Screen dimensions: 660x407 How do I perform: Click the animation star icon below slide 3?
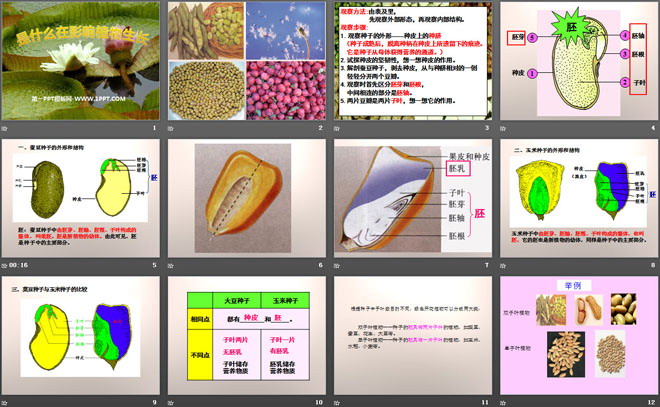(337, 128)
